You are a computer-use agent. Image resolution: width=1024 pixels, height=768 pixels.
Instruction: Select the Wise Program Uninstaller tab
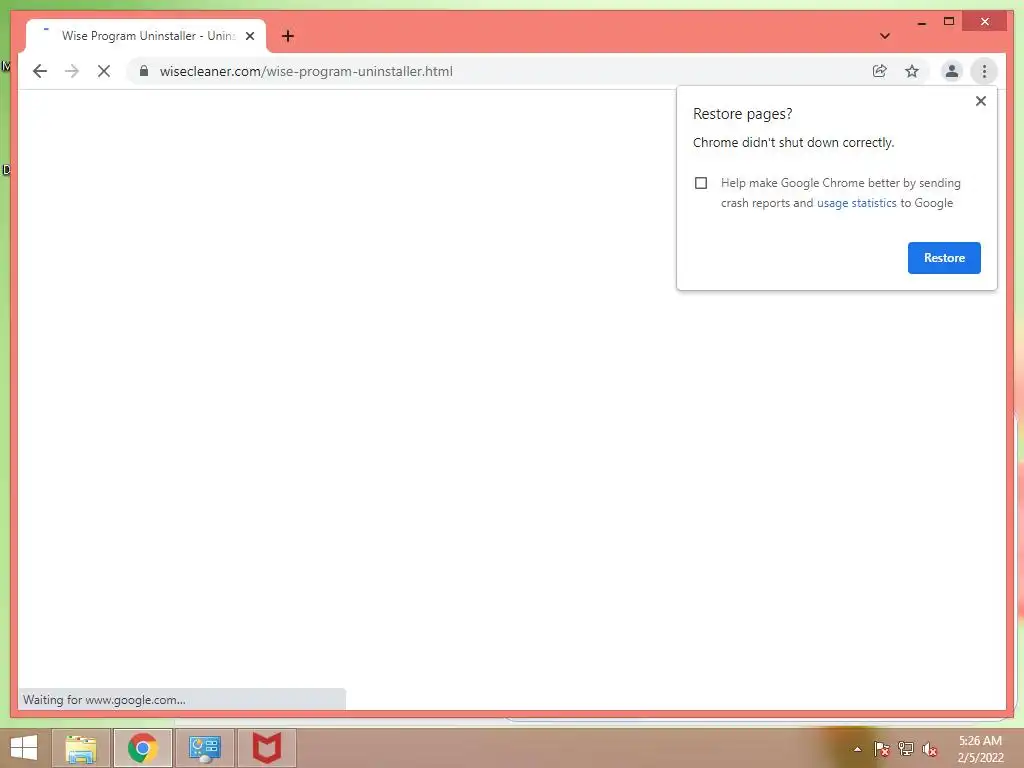146,36
